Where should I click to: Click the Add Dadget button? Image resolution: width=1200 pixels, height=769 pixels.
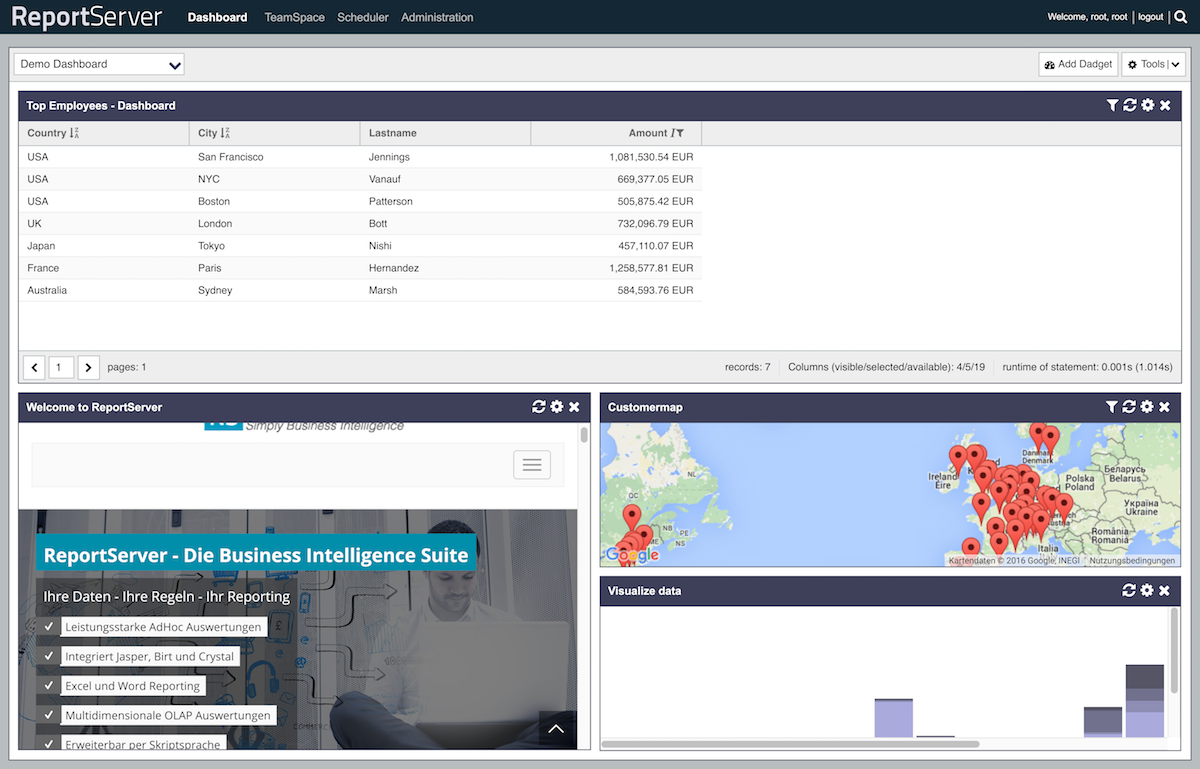tap(1078, 64)
